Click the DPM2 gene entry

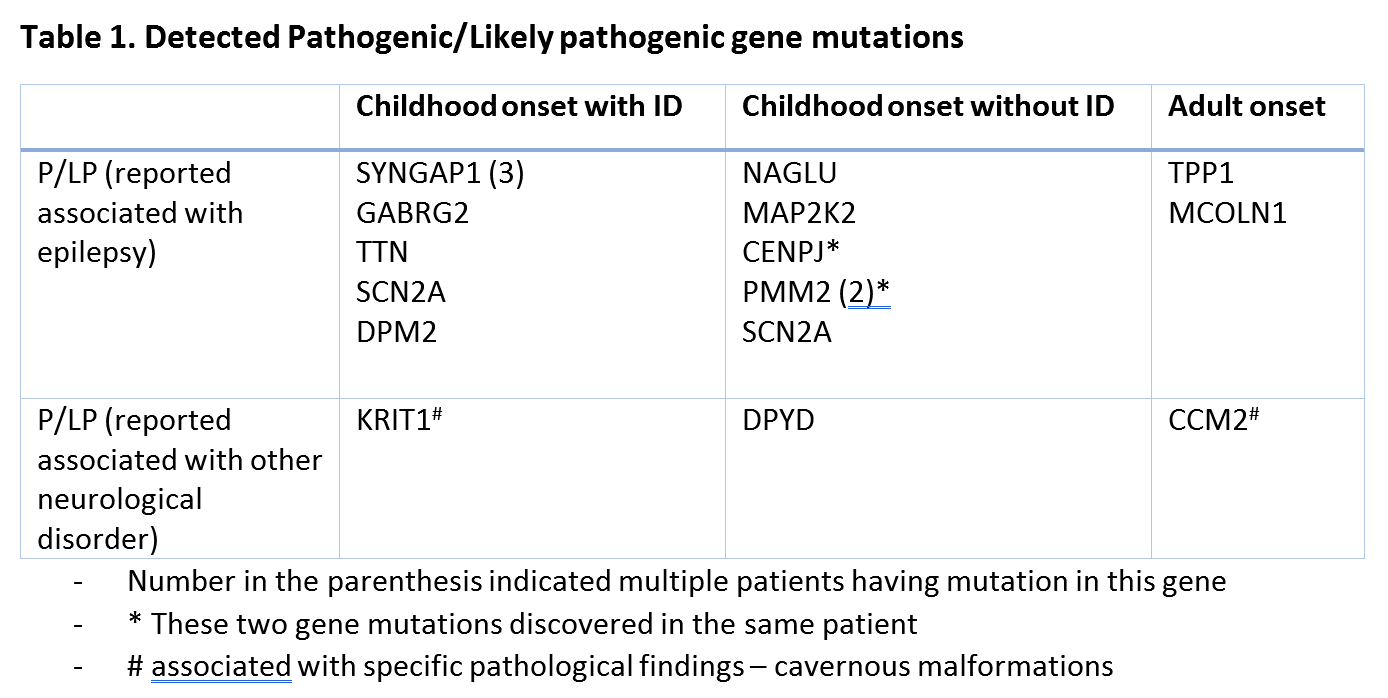(x=396, y=332)
